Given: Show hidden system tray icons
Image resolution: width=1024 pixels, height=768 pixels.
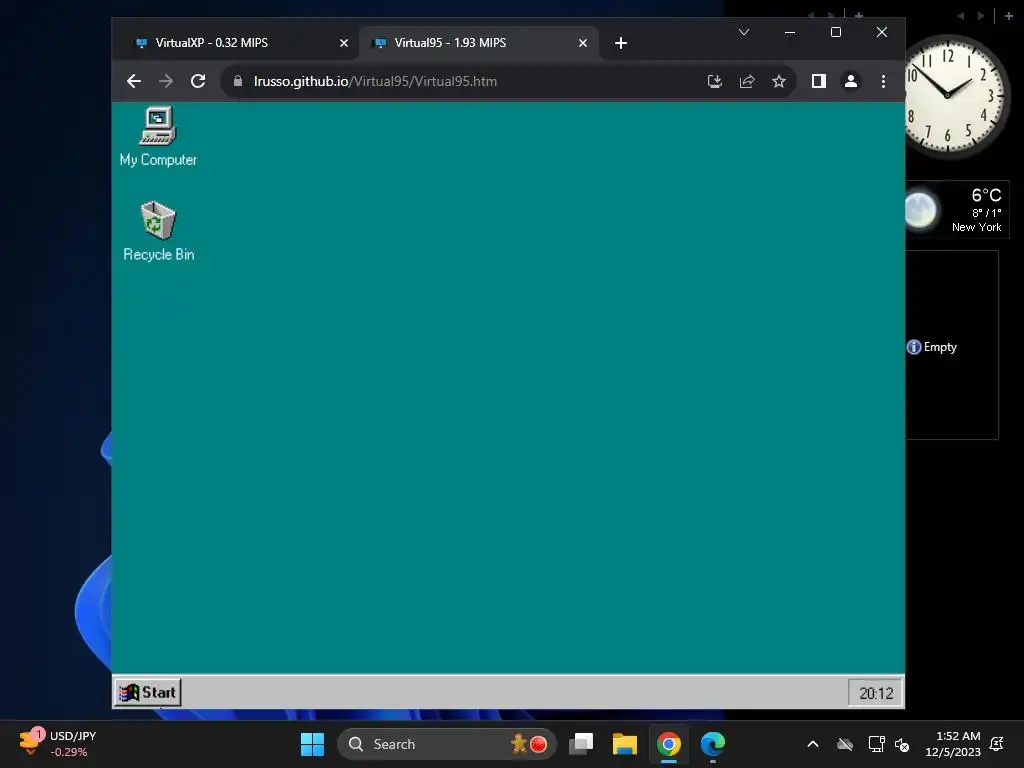Looking at the screenshot, I should 813,744.
